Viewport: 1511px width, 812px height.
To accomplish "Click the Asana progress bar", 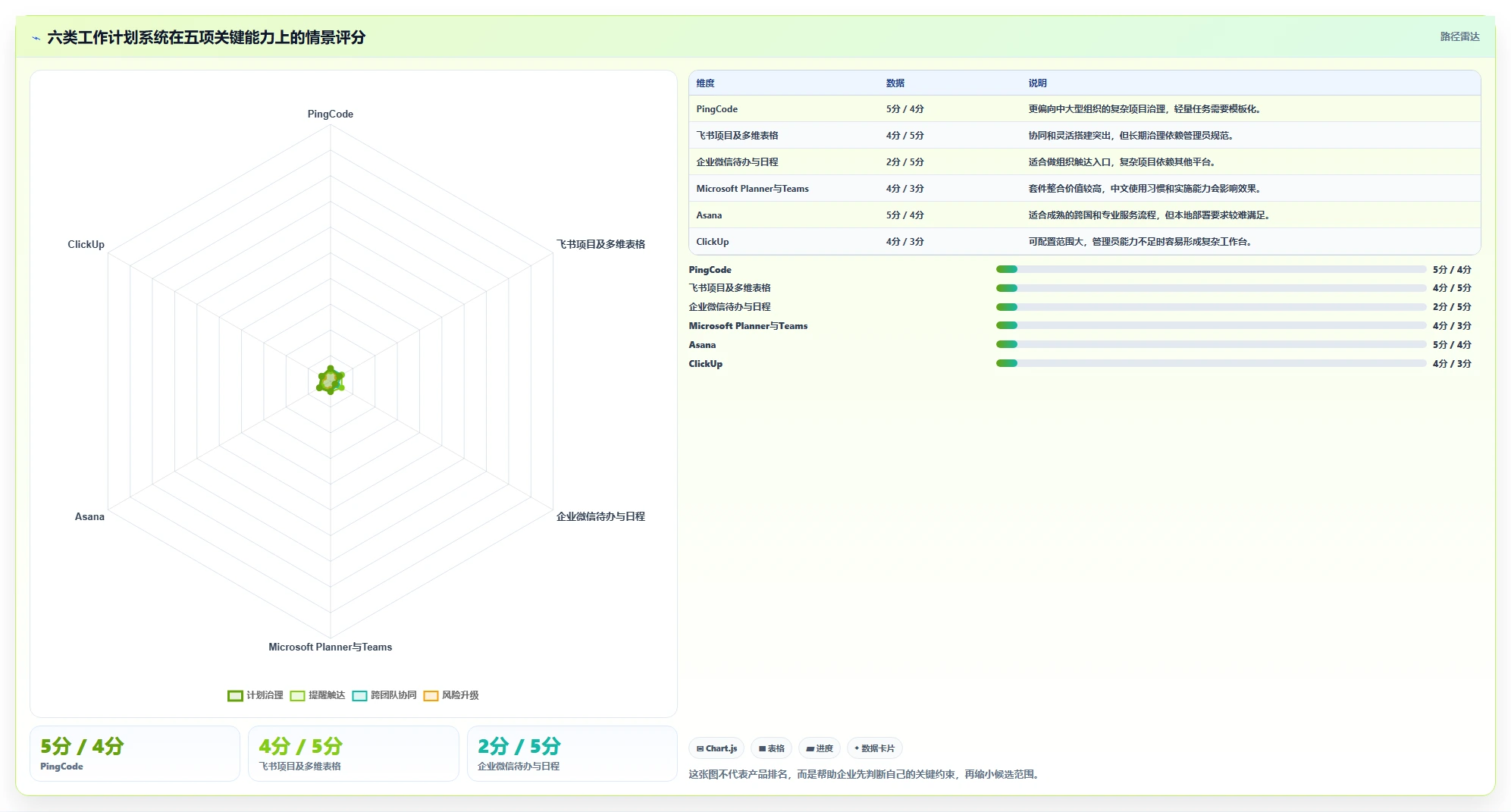I will coord(1211,344).
